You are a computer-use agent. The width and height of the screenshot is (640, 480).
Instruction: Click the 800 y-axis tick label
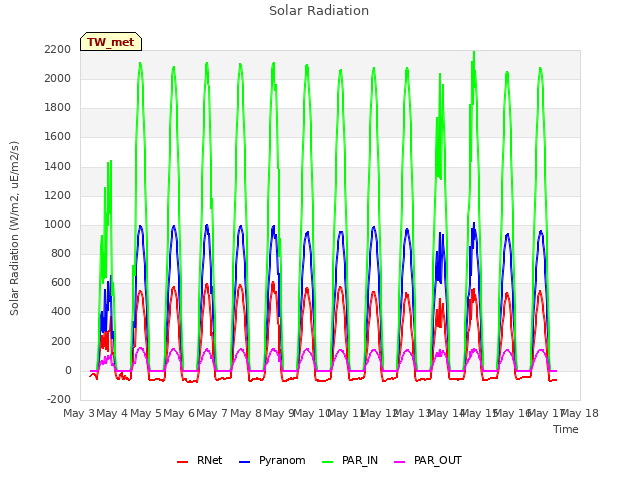[61, 253]
